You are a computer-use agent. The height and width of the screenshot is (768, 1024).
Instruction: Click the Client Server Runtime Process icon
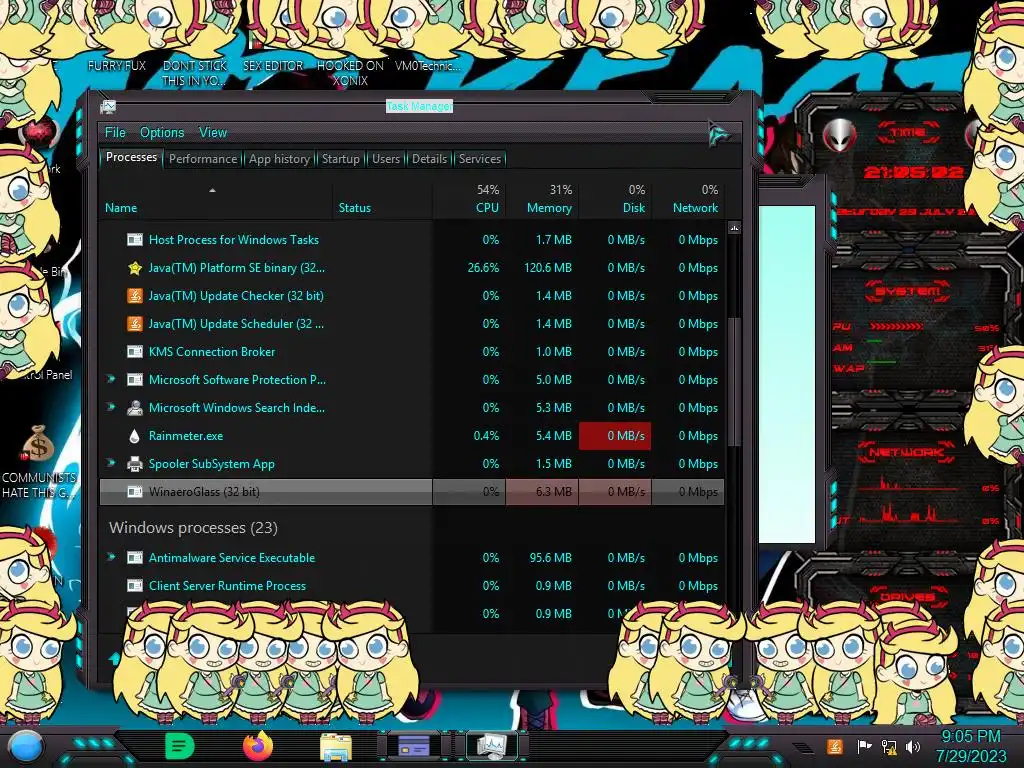135,586
